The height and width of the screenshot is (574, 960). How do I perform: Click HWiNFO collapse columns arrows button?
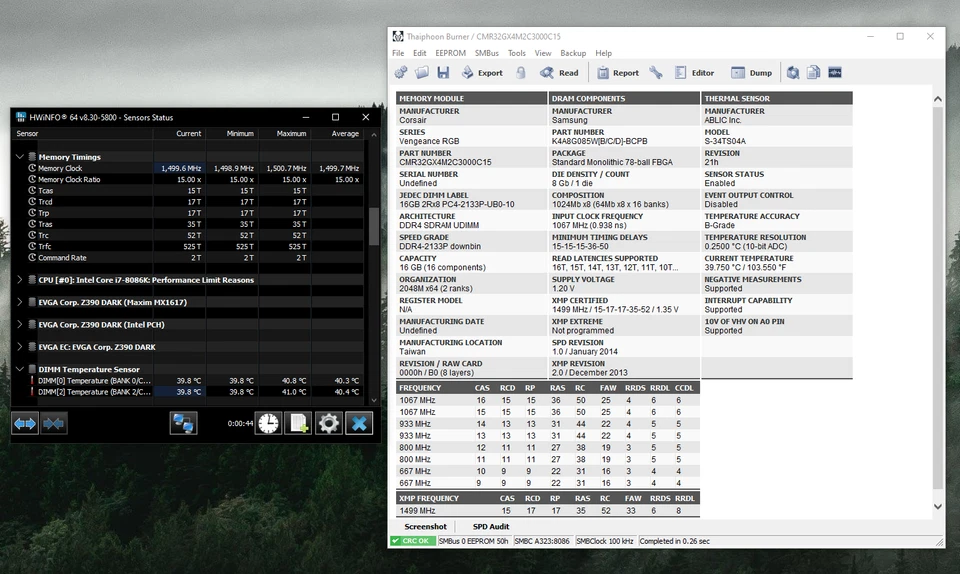(x=53, y=423)
